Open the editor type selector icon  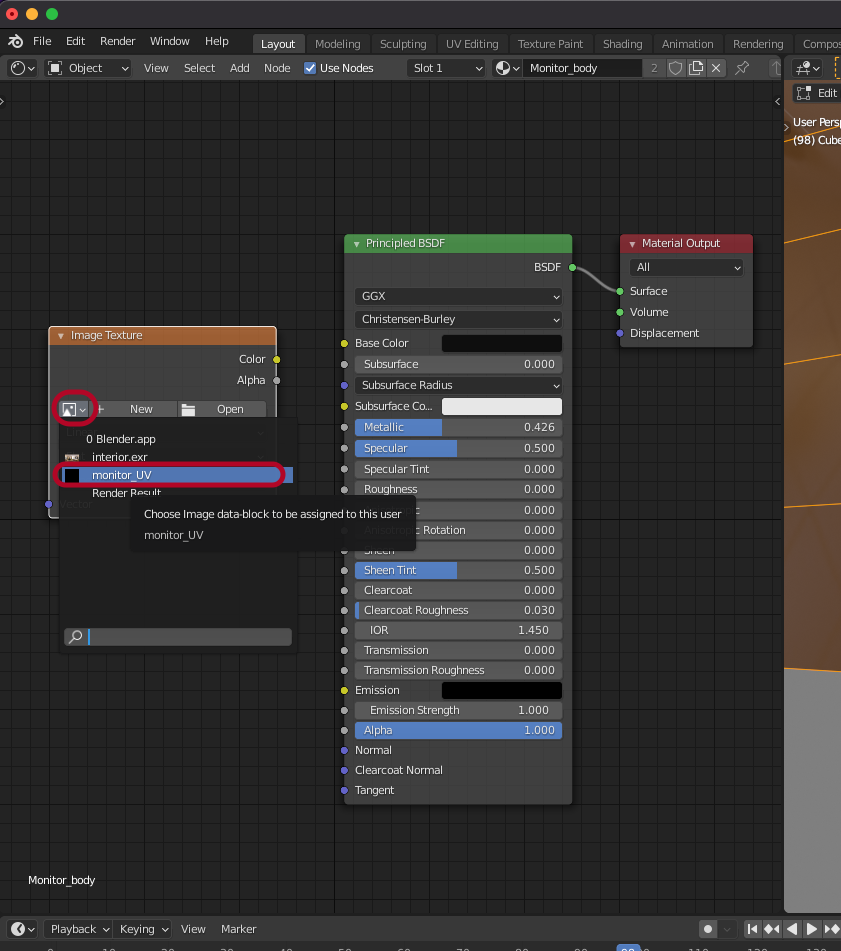tap(23, 68)
